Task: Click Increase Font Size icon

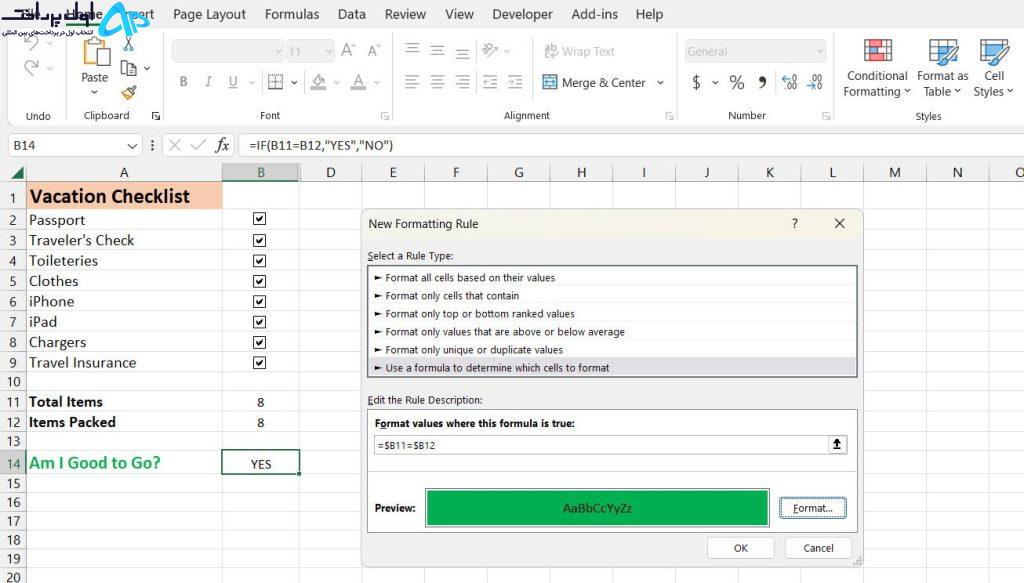Action: click(348, 50)
